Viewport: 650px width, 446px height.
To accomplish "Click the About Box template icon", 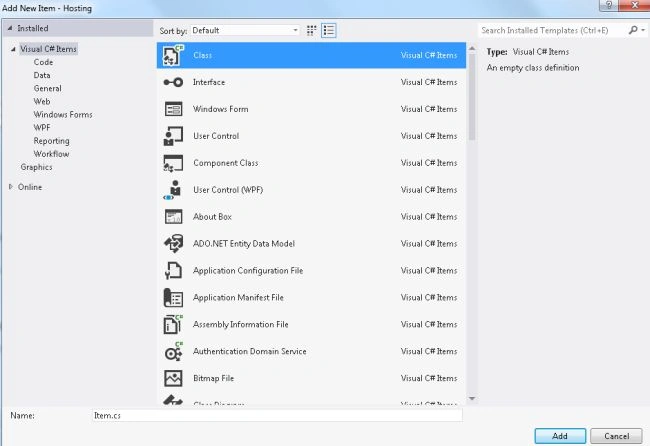I will (173, 217).
